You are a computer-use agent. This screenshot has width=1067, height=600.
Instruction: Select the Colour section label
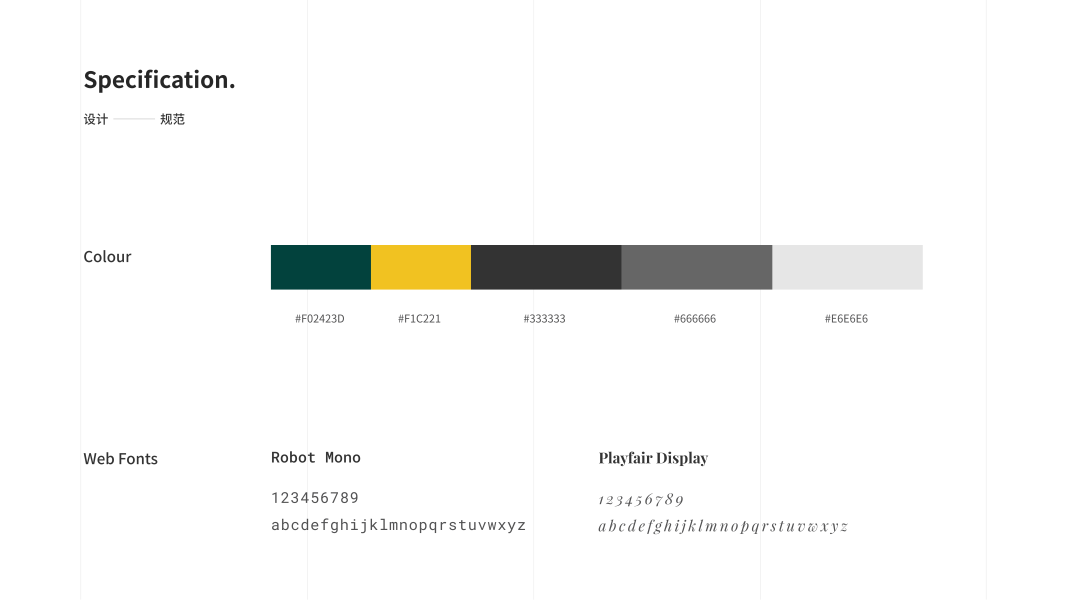pos(107,257)
